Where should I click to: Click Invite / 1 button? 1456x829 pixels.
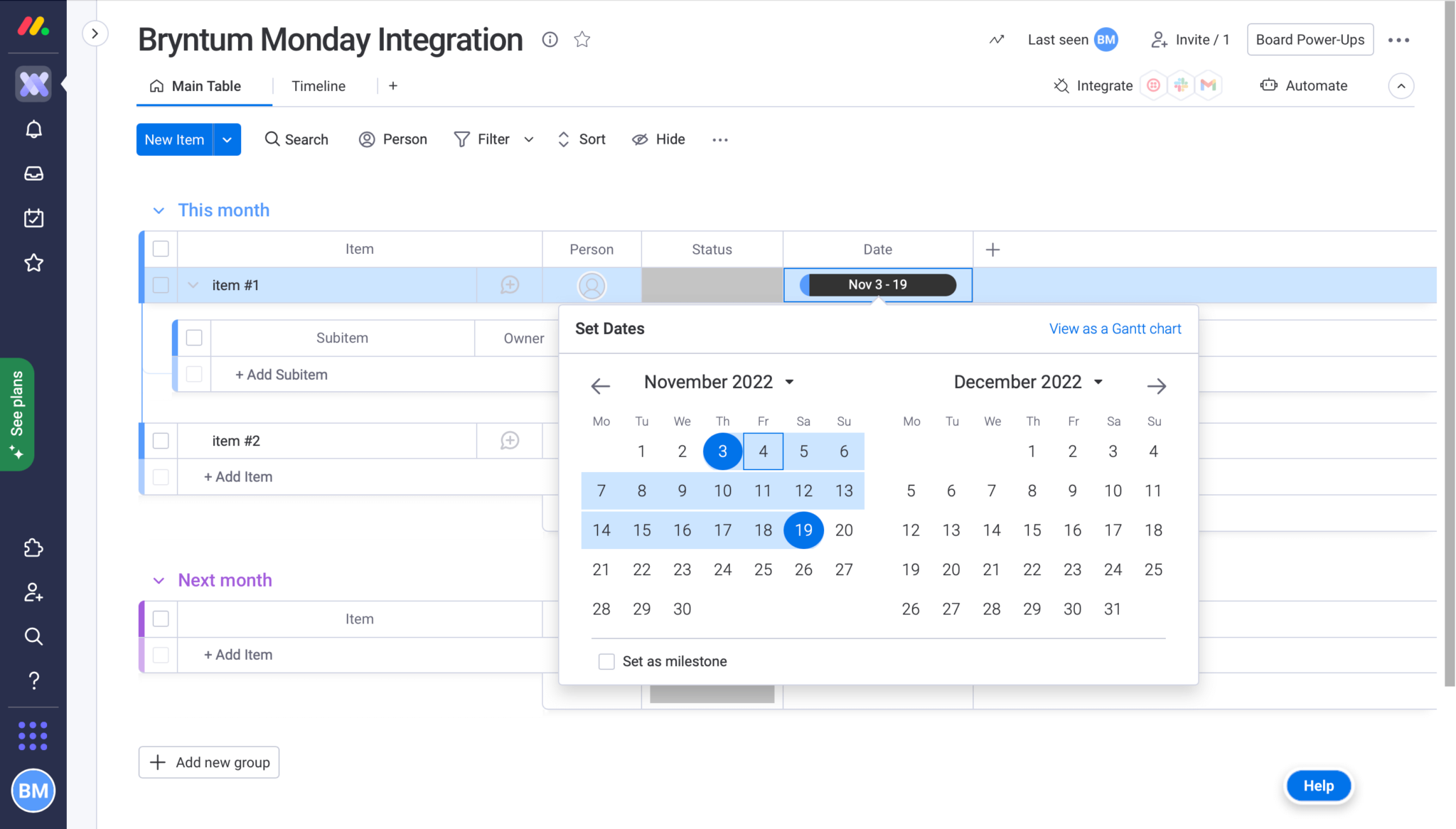click(1190, 40)
